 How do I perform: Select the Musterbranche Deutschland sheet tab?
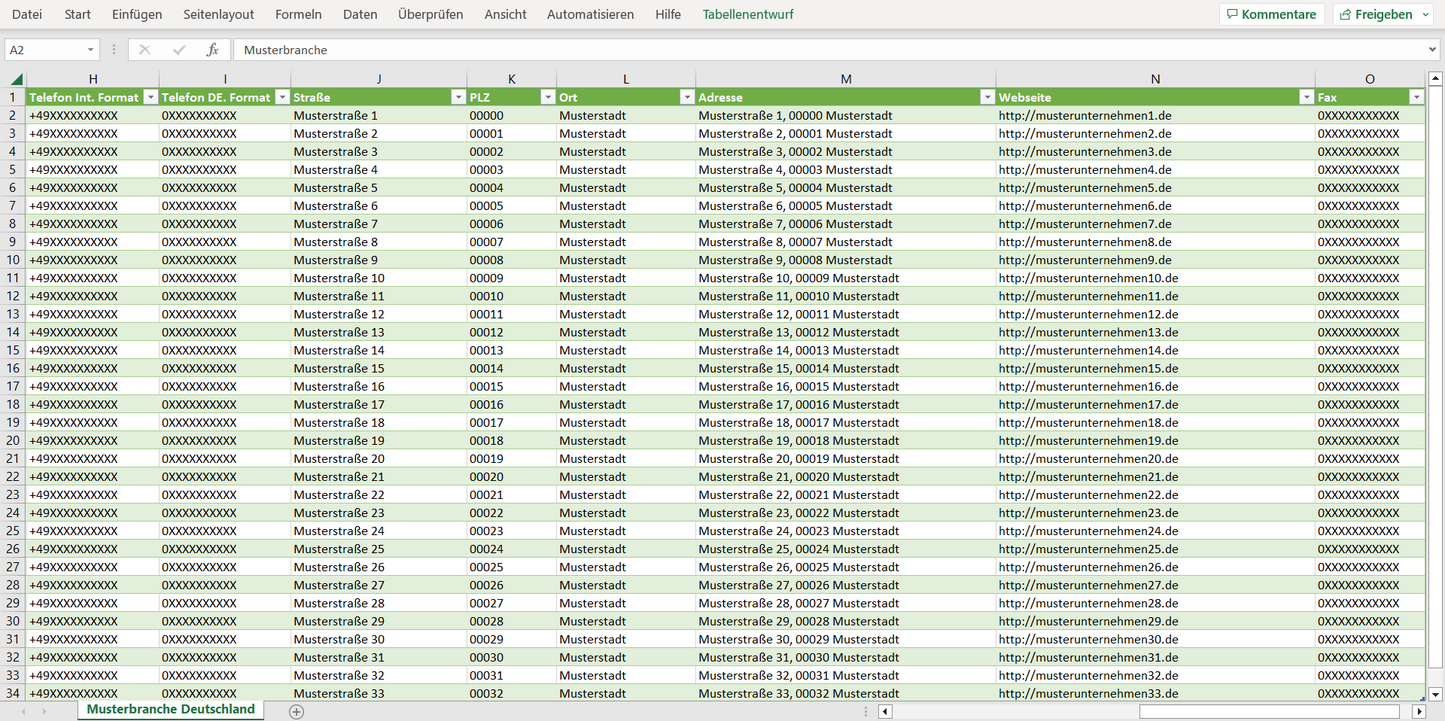pyautogui.click(x=170, y=709)
